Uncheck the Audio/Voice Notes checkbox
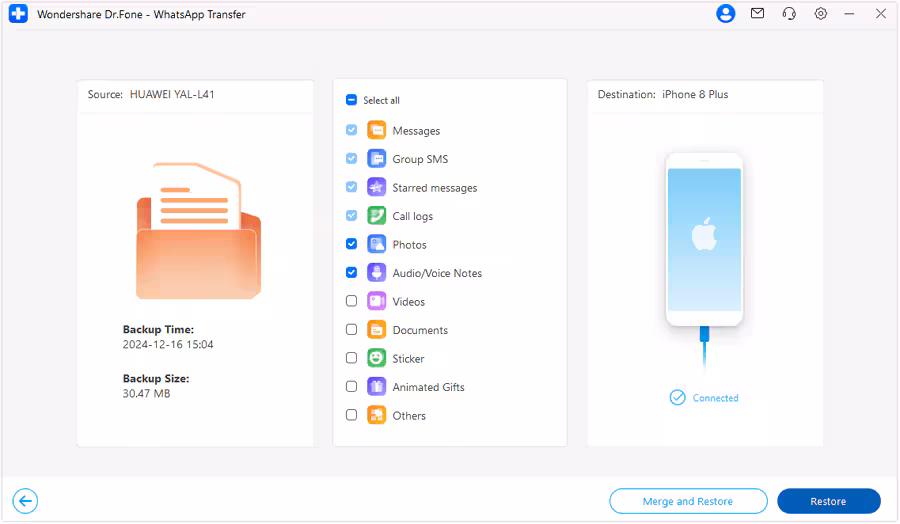The image size is (900, 524). coord(351,273)
